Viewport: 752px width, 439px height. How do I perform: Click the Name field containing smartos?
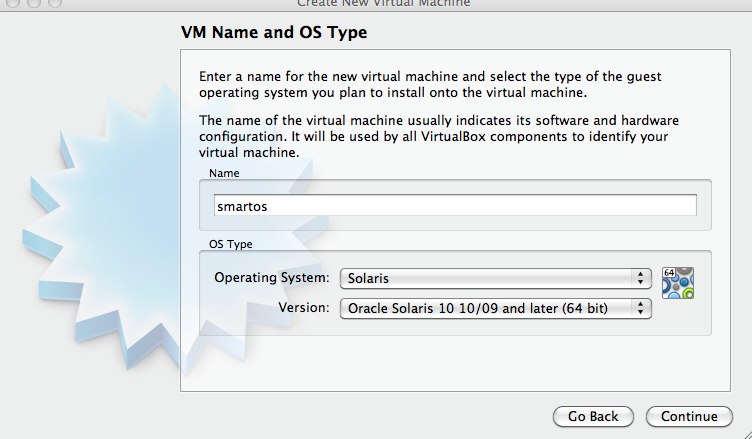[455, 205]
